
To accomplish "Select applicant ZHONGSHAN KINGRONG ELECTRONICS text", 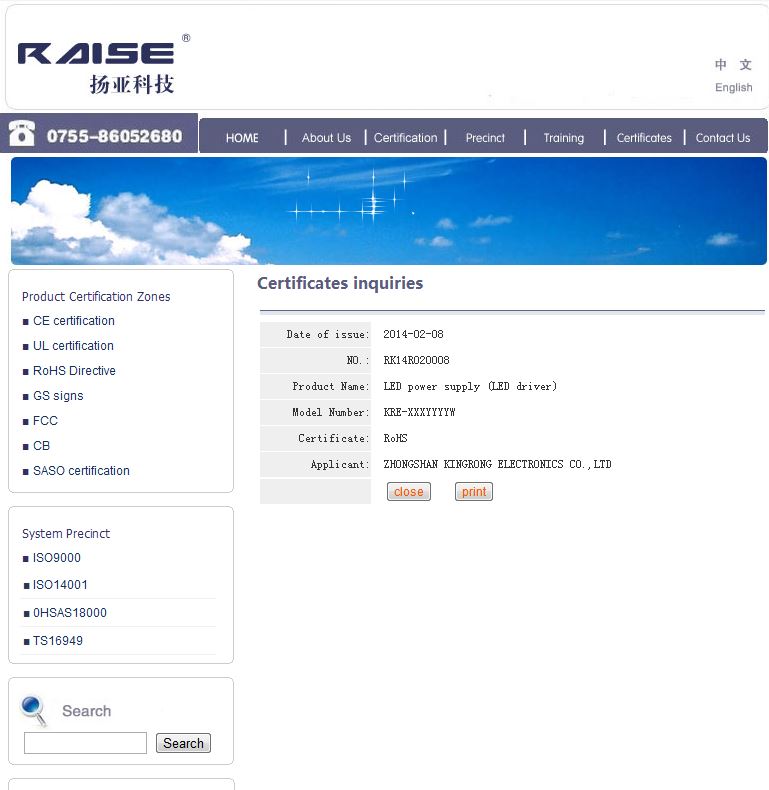I will [x=497, y=464].
